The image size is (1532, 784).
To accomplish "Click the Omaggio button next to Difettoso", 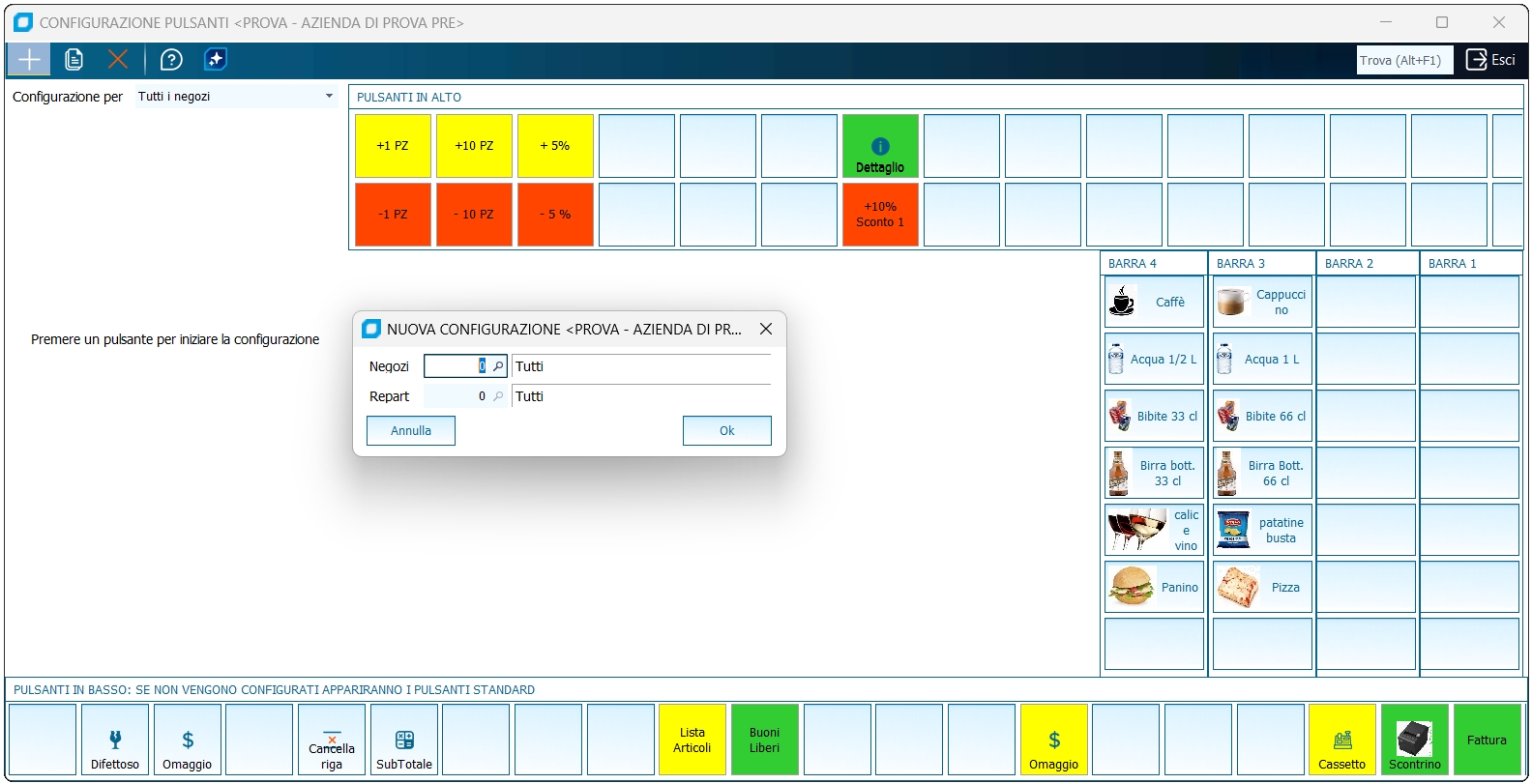I will (x=188, y=740).
